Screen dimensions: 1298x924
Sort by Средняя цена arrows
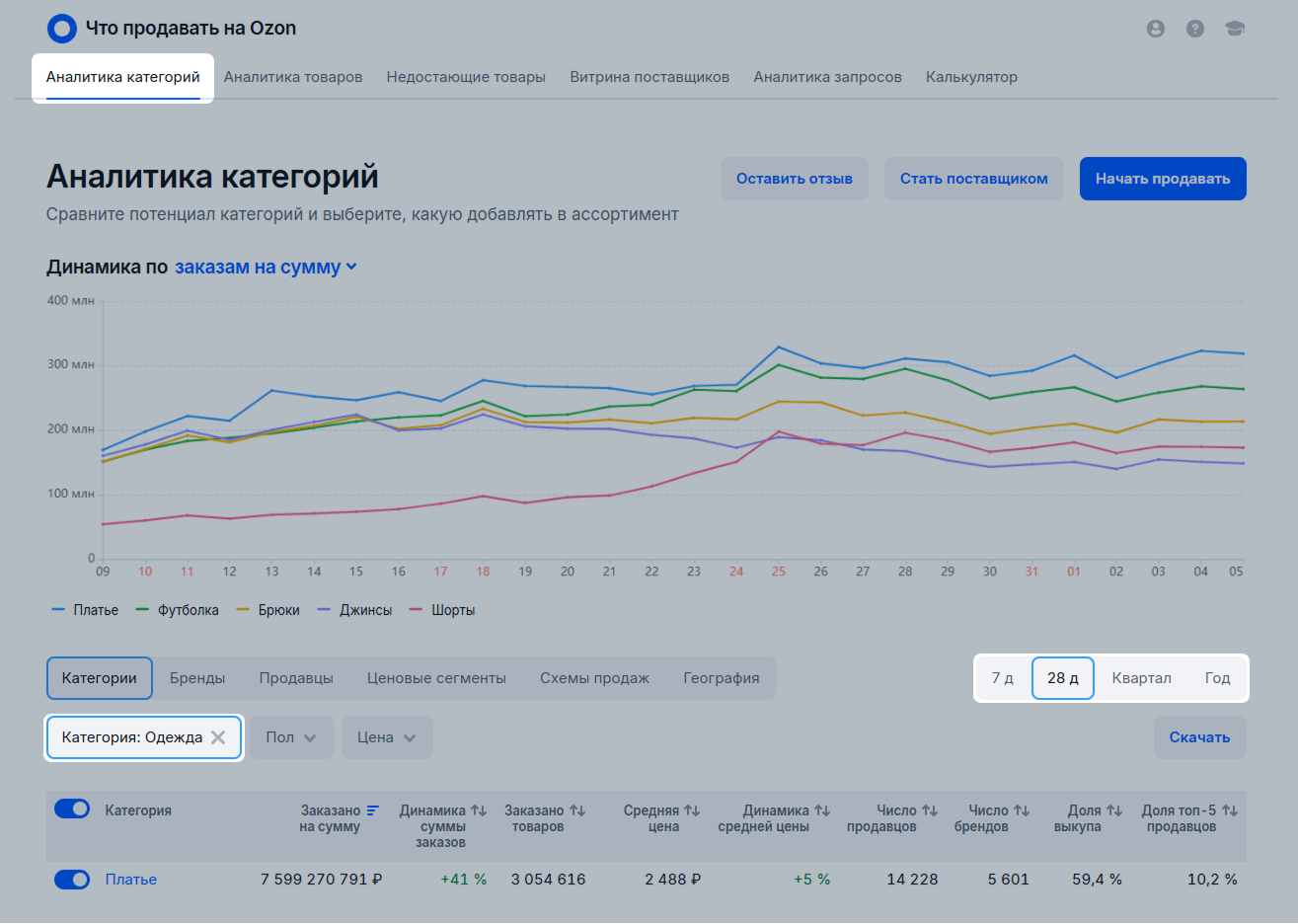[x=692, y=810]
